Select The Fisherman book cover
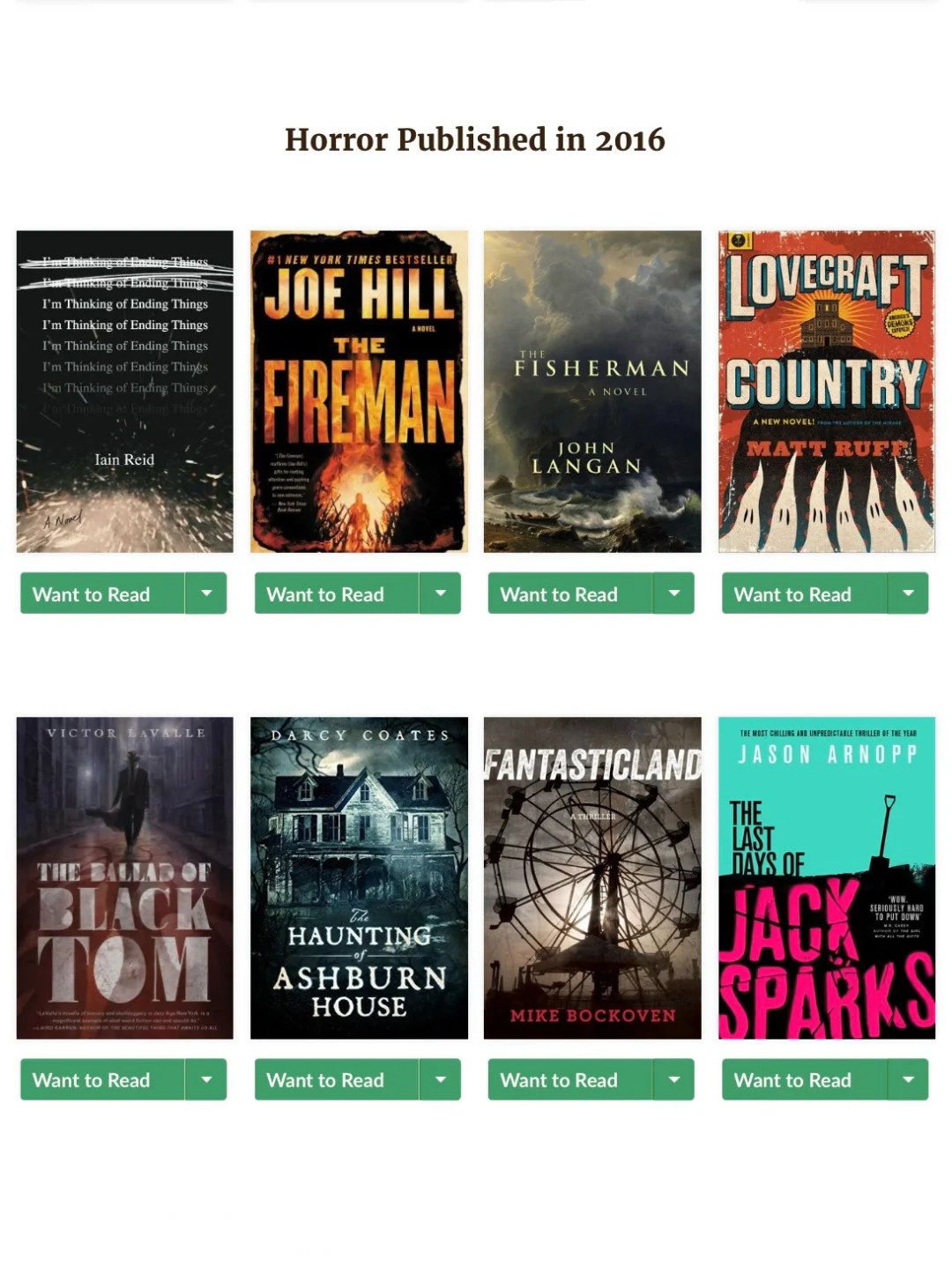Image resolution: width=952 pixels, height=1269 pixels. point(592,392)
